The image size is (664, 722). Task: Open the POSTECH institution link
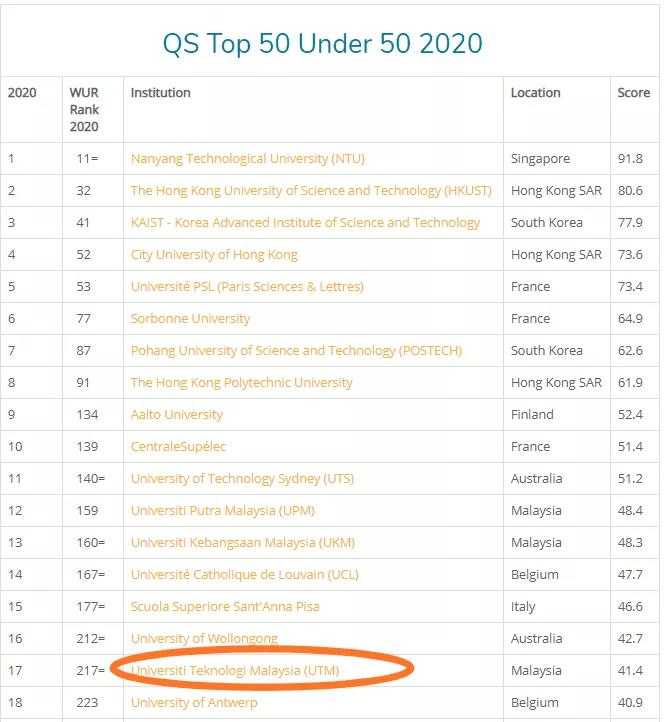pyautogui.click(x=297, y=351)
